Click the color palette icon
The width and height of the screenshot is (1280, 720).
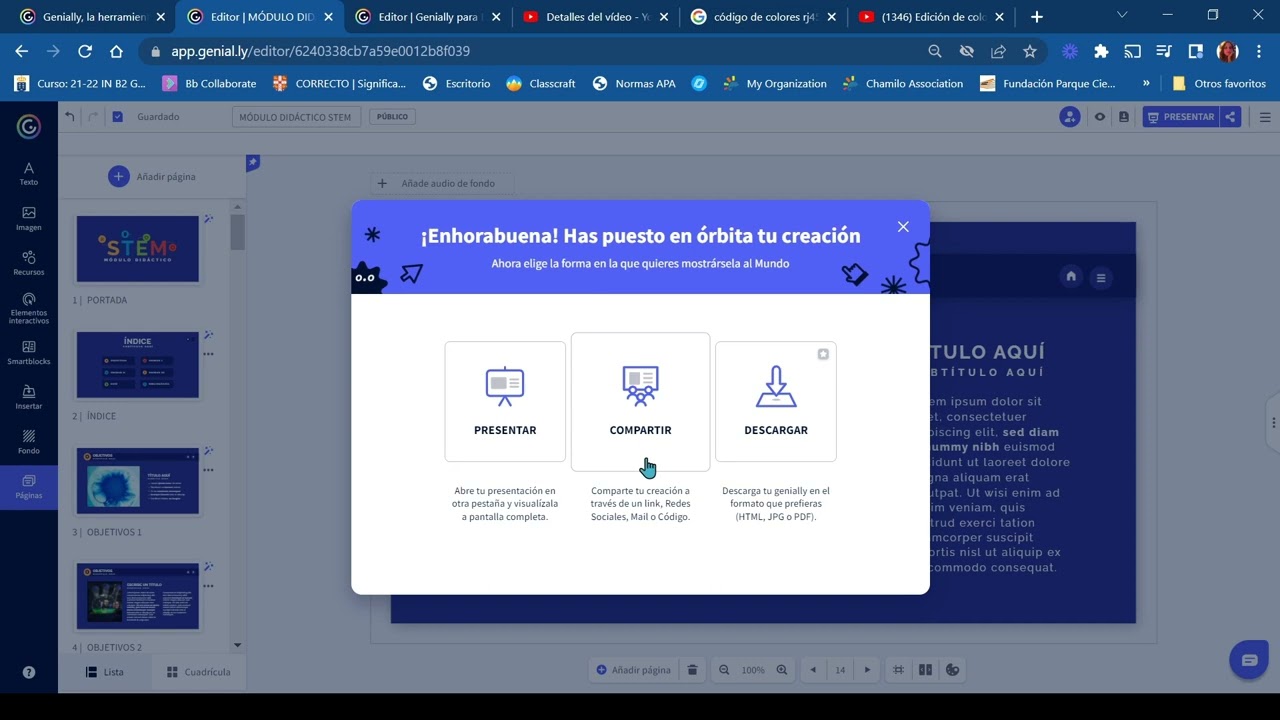point(953,670)
